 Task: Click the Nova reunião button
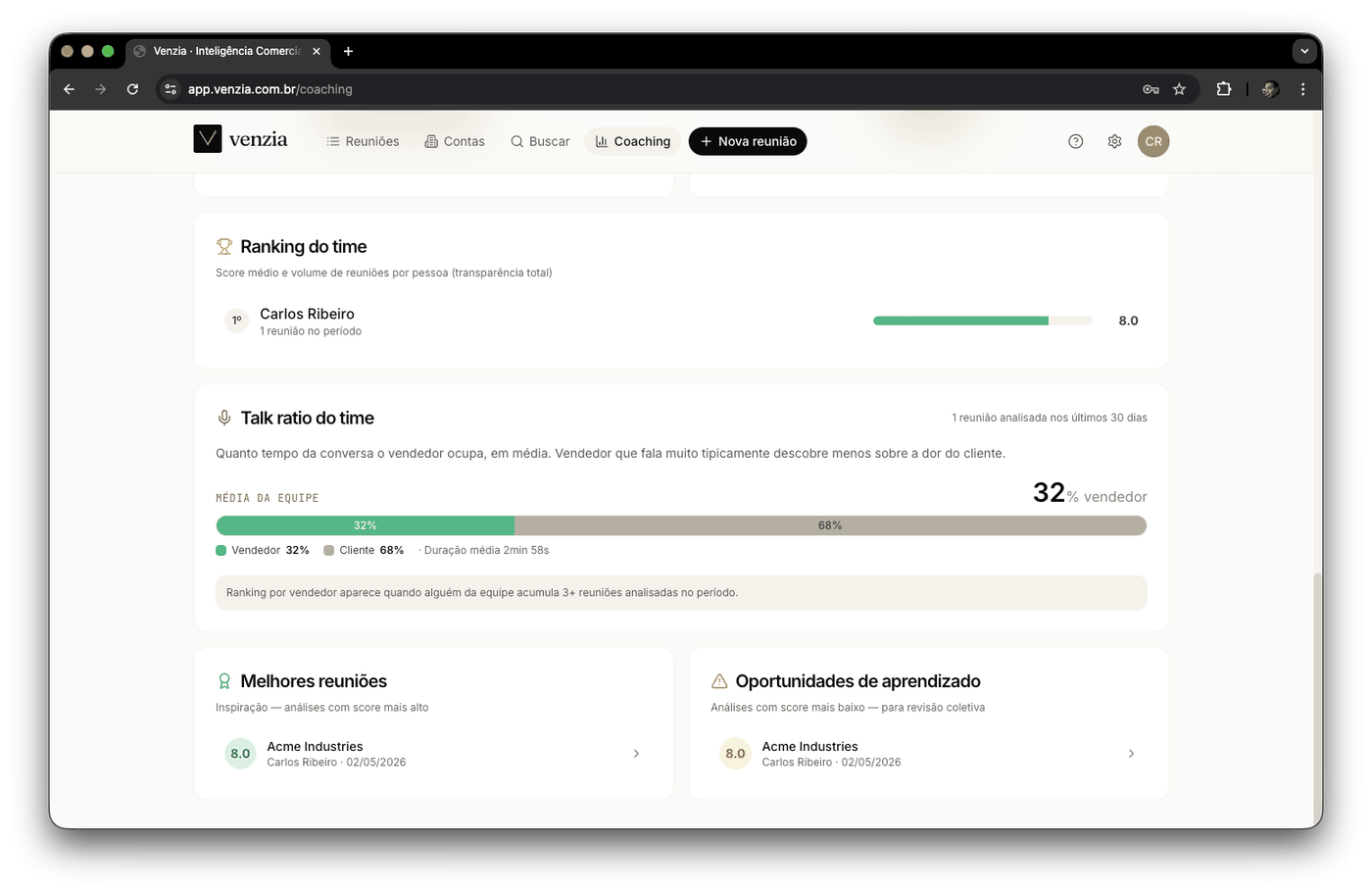(x=748, y=141)
